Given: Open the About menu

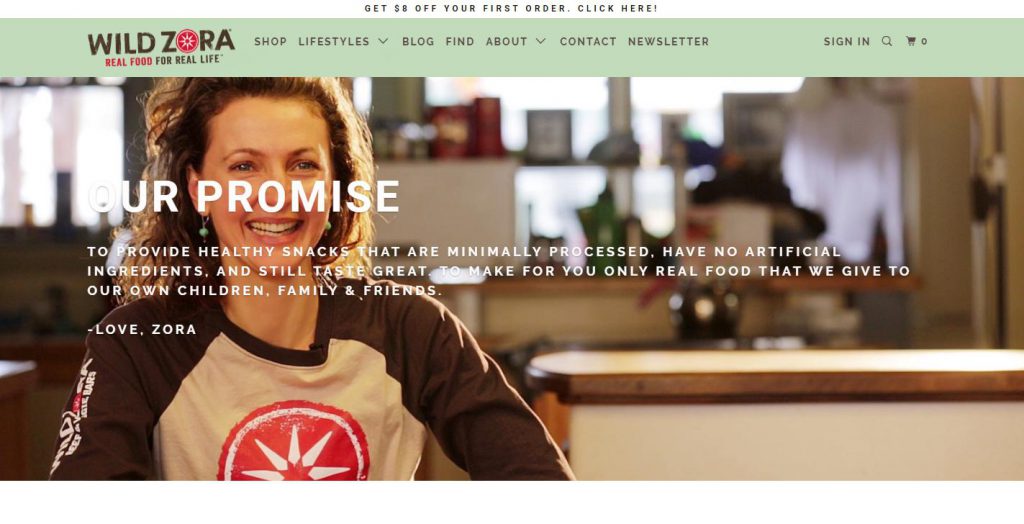Looking at the screenshot, I should (507, 41).
